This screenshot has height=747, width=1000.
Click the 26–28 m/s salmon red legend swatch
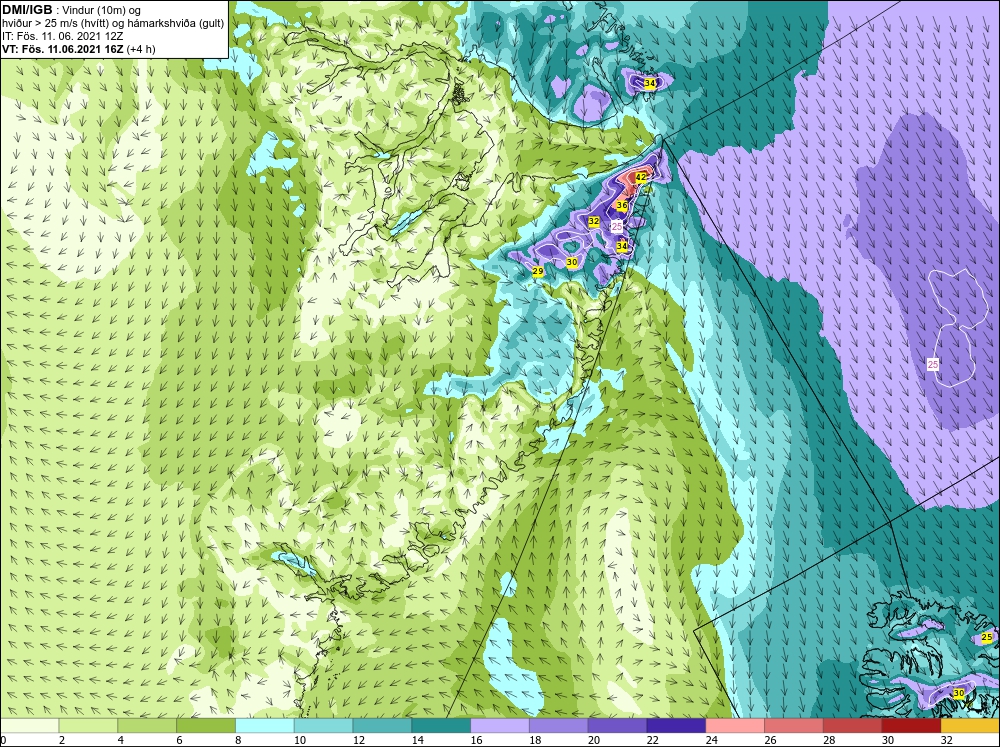794,725
